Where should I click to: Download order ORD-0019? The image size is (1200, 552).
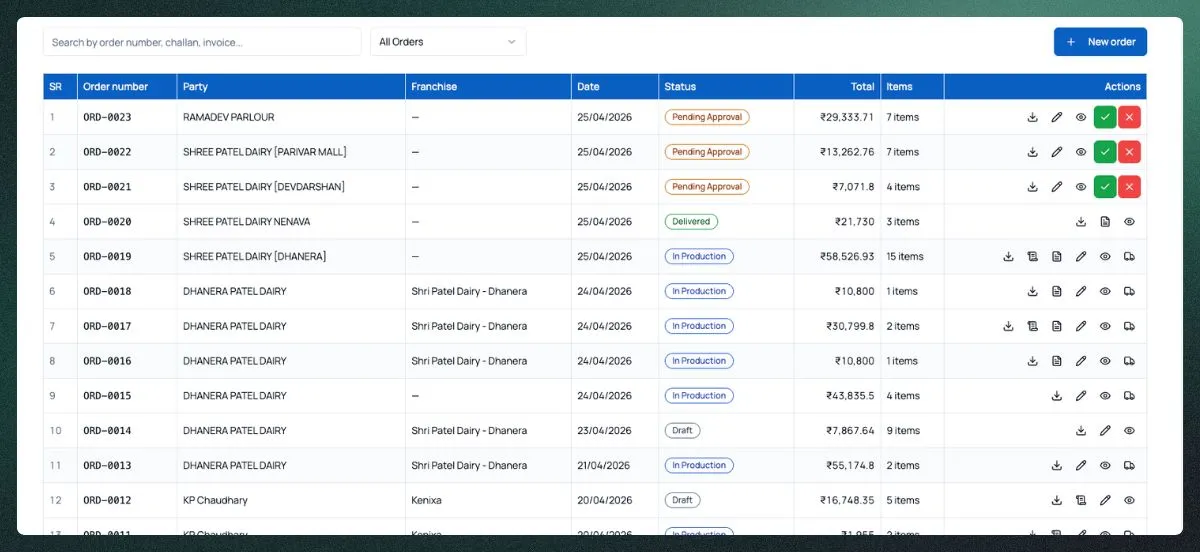pos(1008,257)
